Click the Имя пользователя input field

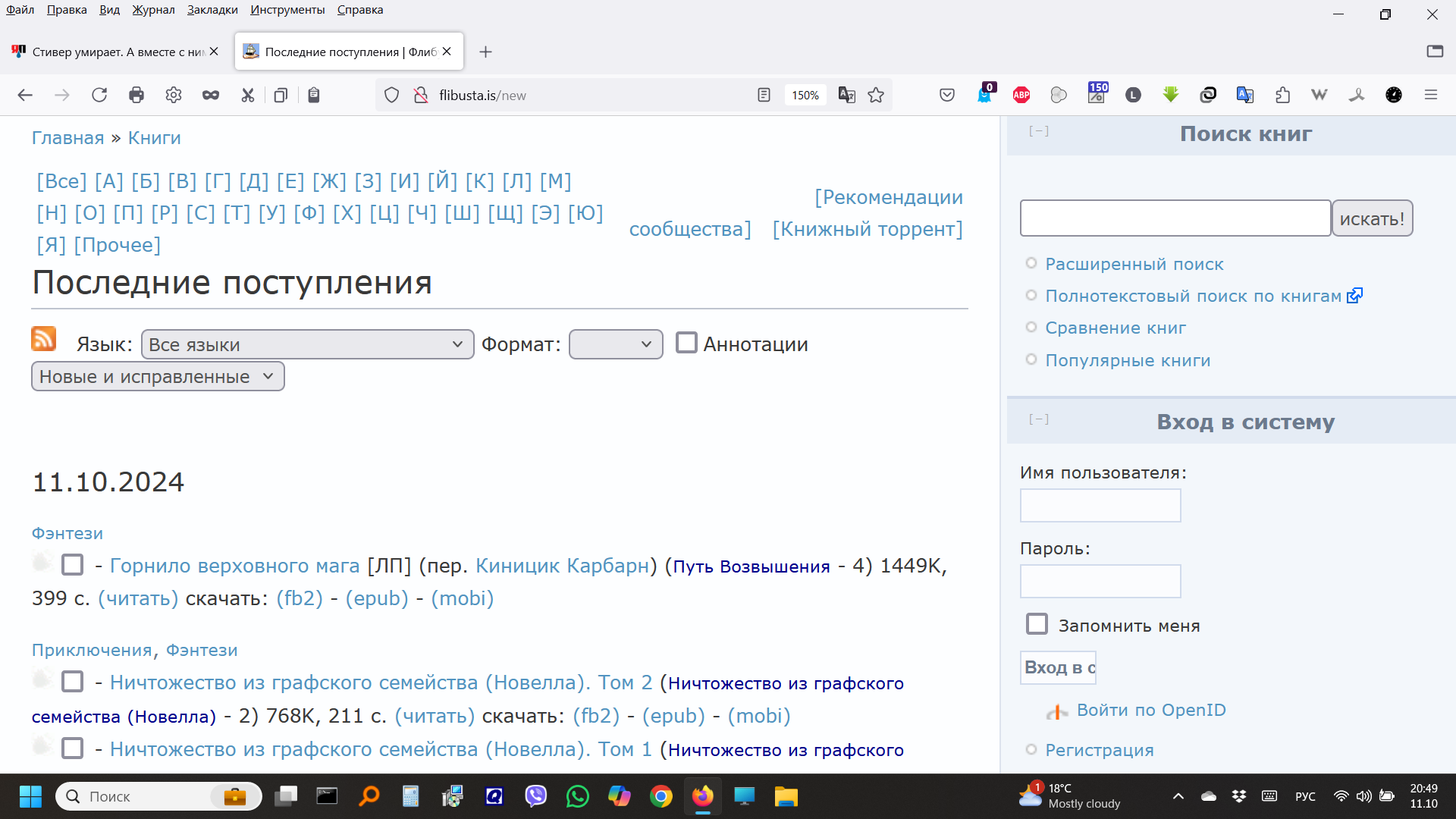[x=1100, y=505]
